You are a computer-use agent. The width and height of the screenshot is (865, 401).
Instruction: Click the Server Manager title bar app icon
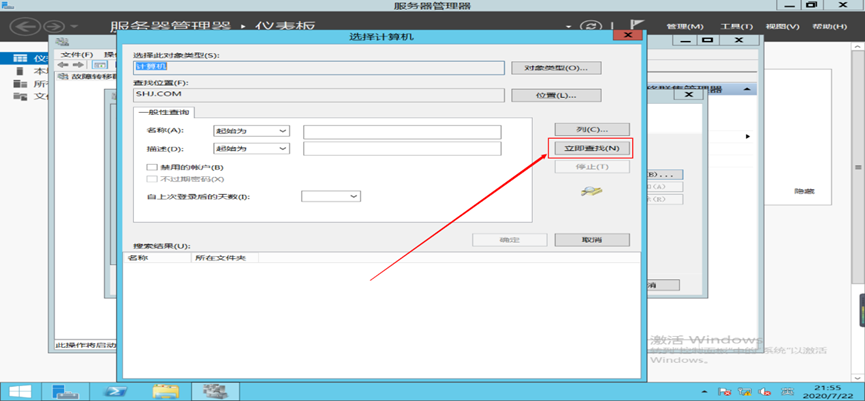pos(8,6)
